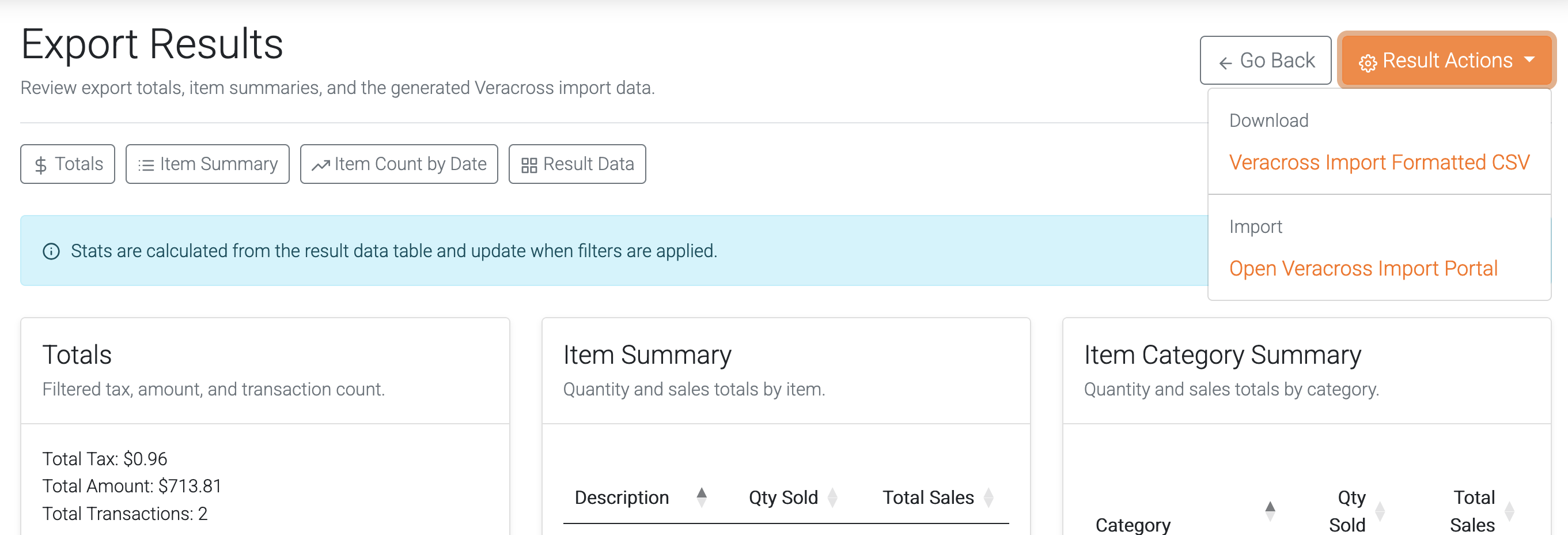Jump to Item Summary section button
1568x535 pixels.
point(207,164)
